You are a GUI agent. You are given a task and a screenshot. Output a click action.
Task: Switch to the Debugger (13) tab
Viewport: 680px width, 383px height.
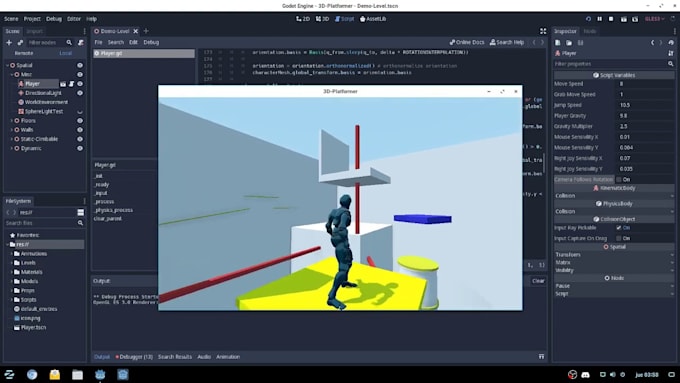134,357
